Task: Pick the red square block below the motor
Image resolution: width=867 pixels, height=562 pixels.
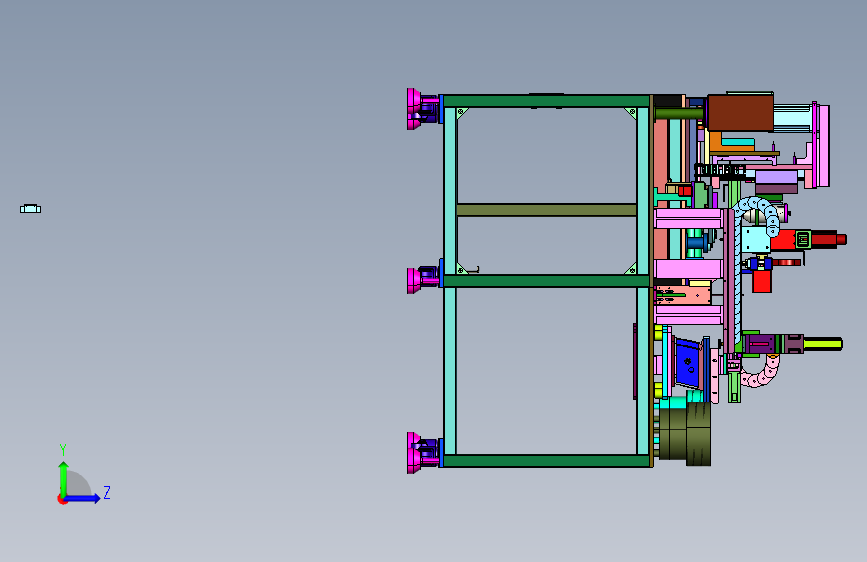Action: coord(762,281)
